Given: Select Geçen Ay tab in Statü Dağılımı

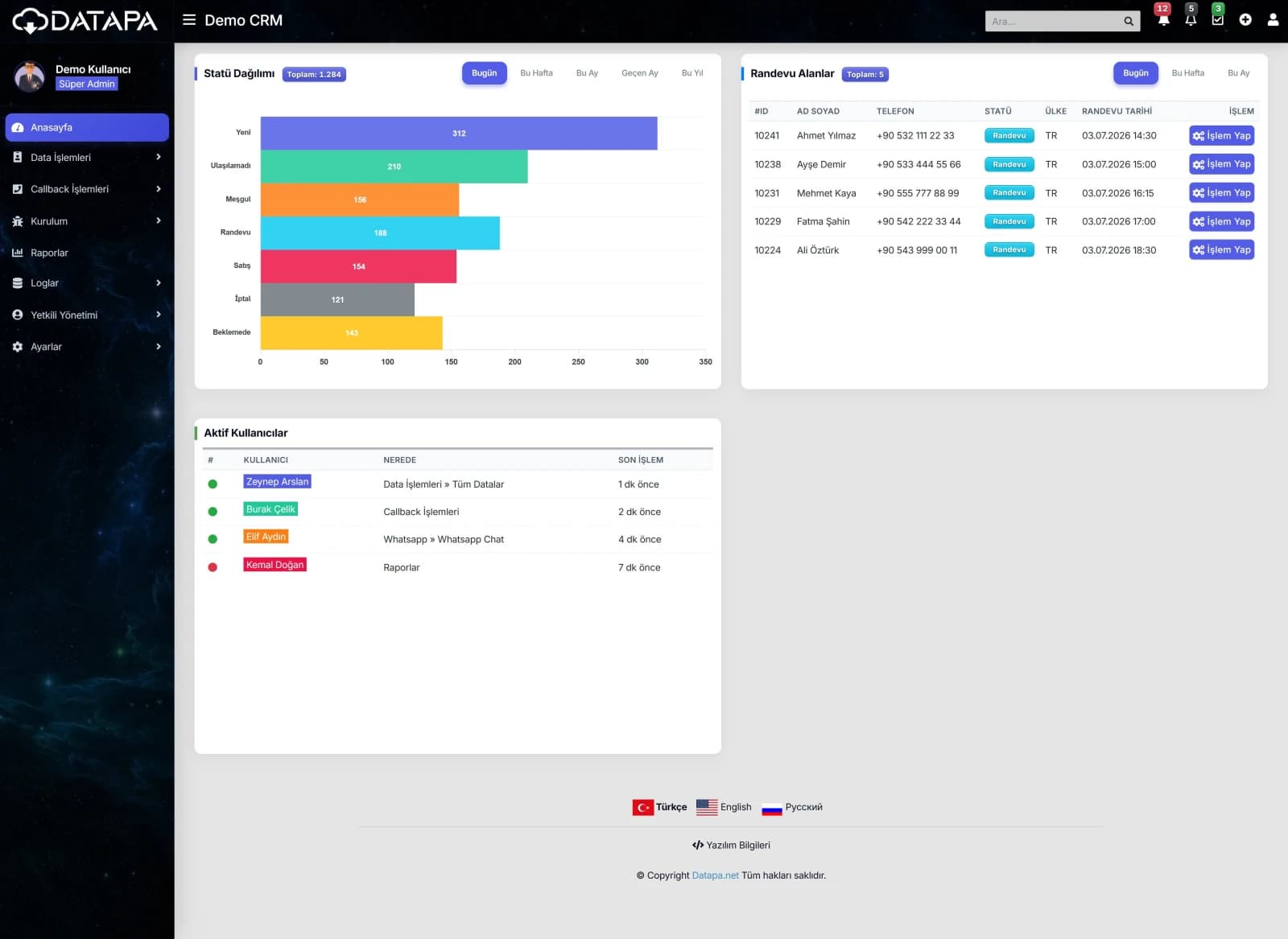Looking at the screenshot, I should [639, 73].
